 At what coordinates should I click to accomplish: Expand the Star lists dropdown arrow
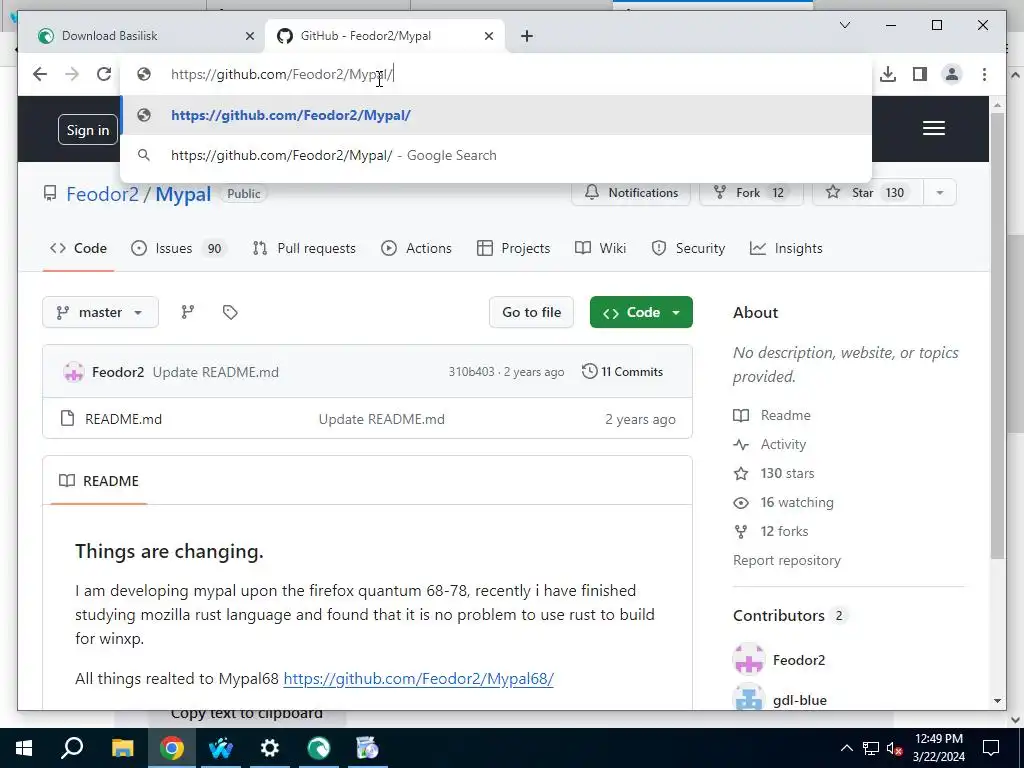pyautogui.click(x=940, y=193)
